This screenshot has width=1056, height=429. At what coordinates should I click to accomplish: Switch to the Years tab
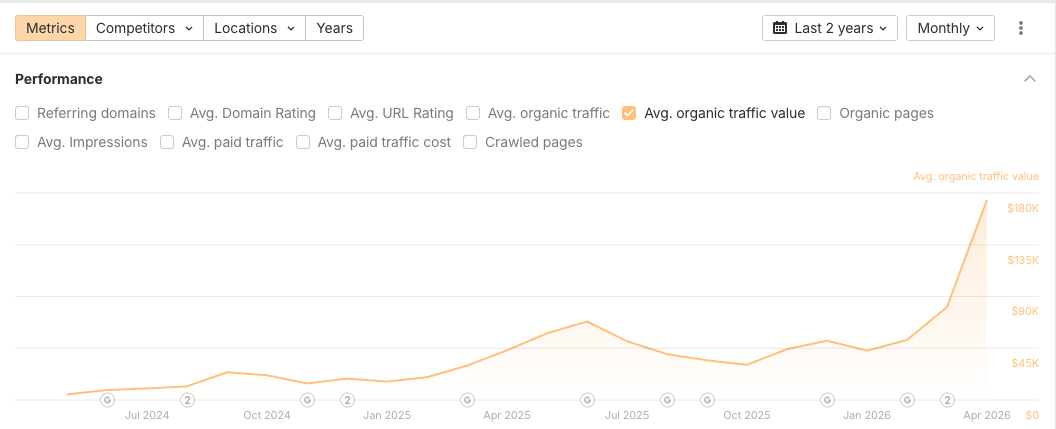click(335, 28)
